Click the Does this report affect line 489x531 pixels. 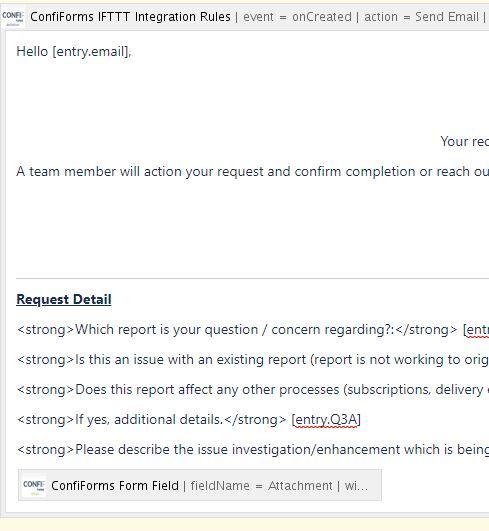253,390
